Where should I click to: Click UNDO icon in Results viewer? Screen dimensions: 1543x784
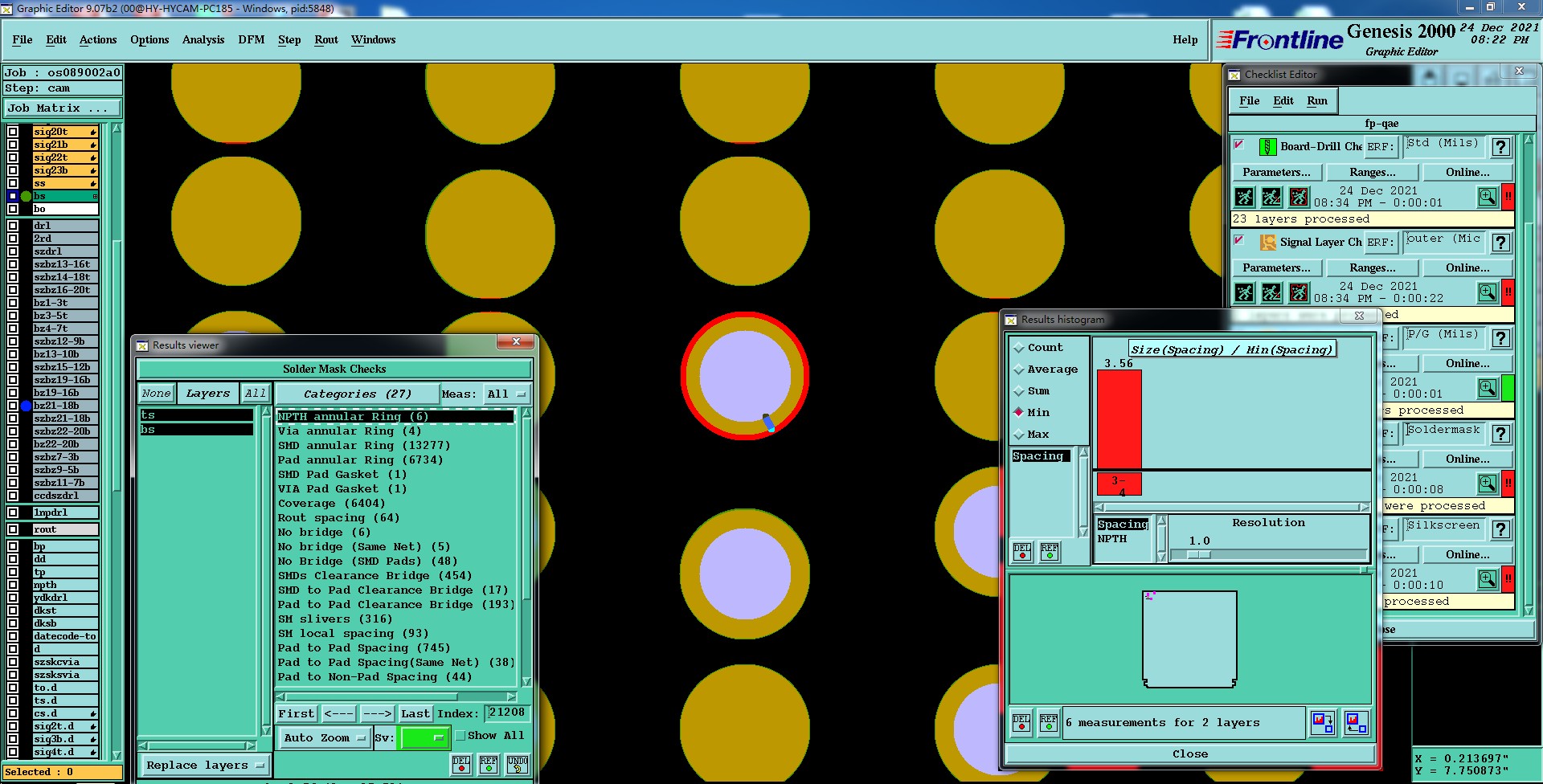tap(518, 764)
